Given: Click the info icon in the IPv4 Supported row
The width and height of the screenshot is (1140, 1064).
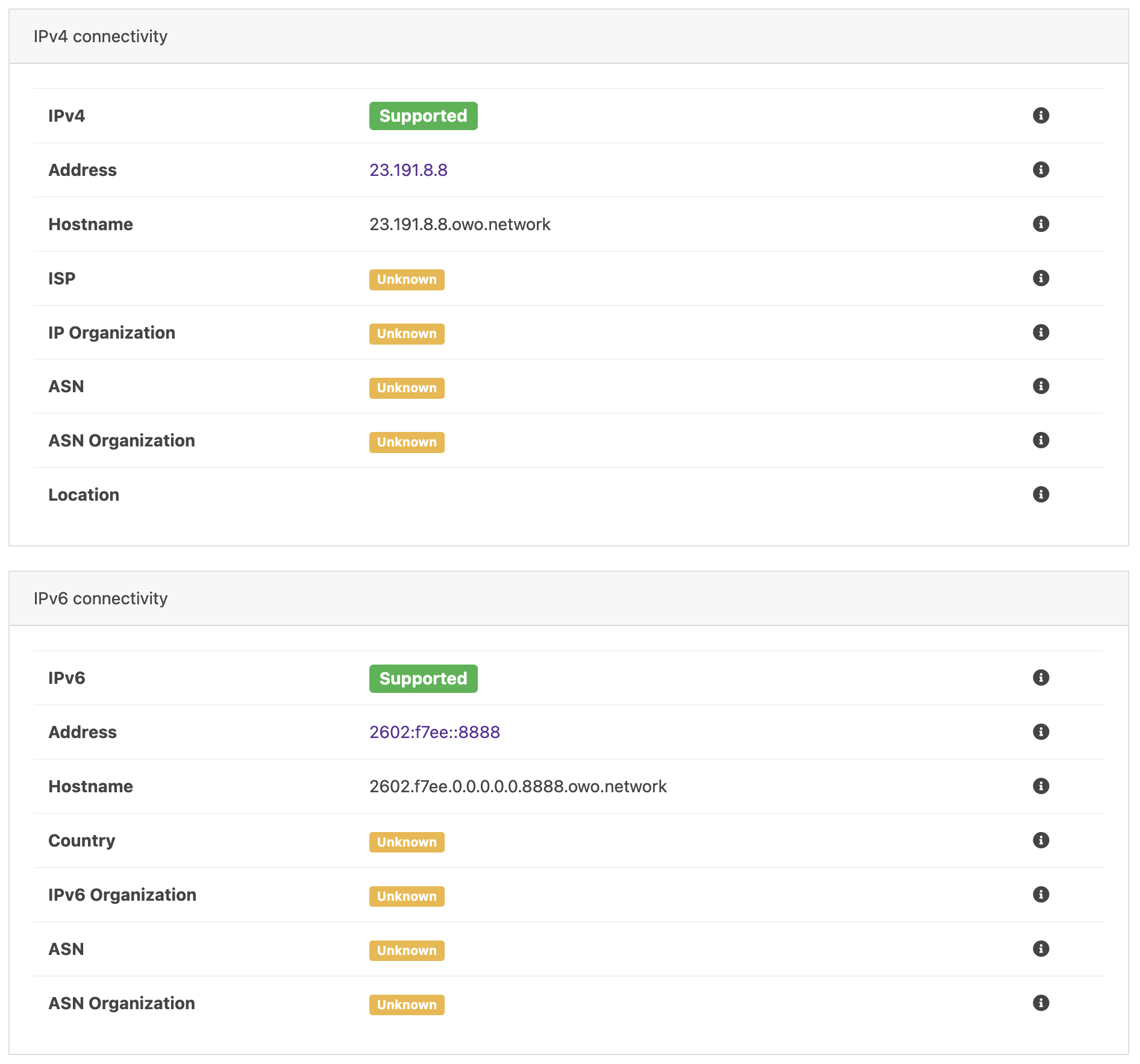Looking at the screenshot, I should (1041, 115).
